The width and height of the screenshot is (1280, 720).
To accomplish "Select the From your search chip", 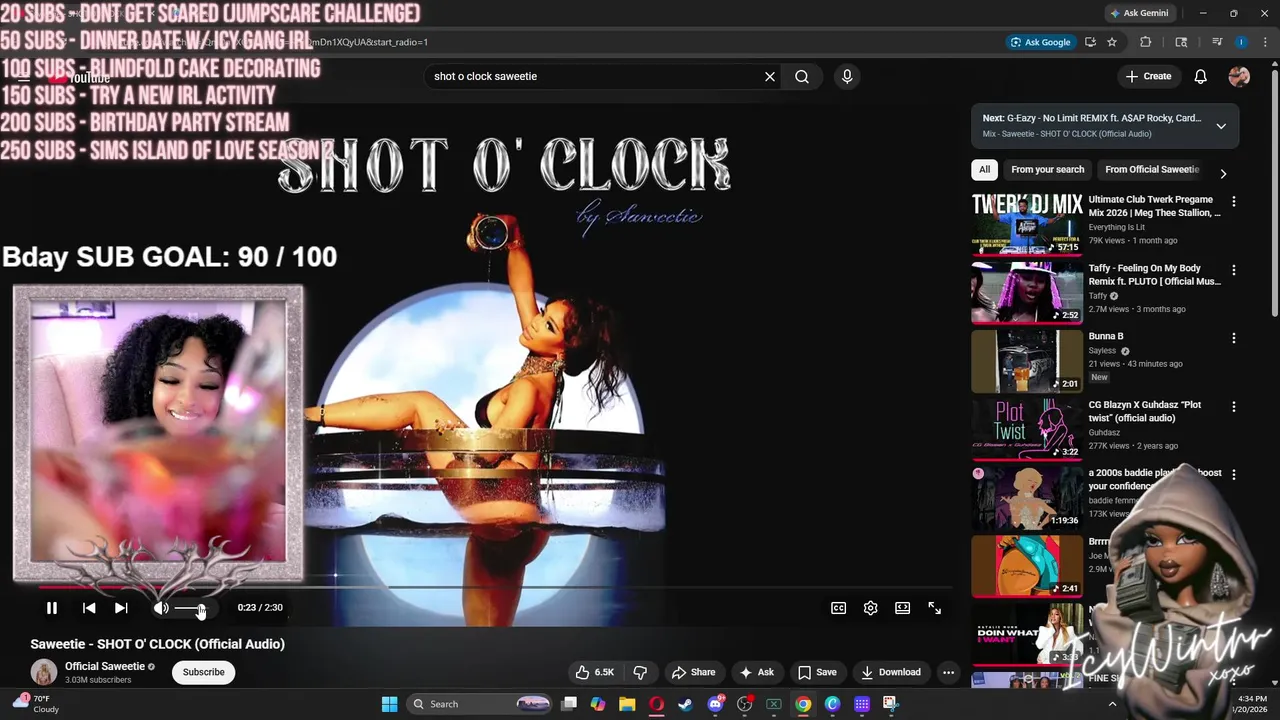I will (x=1047, y=169).
